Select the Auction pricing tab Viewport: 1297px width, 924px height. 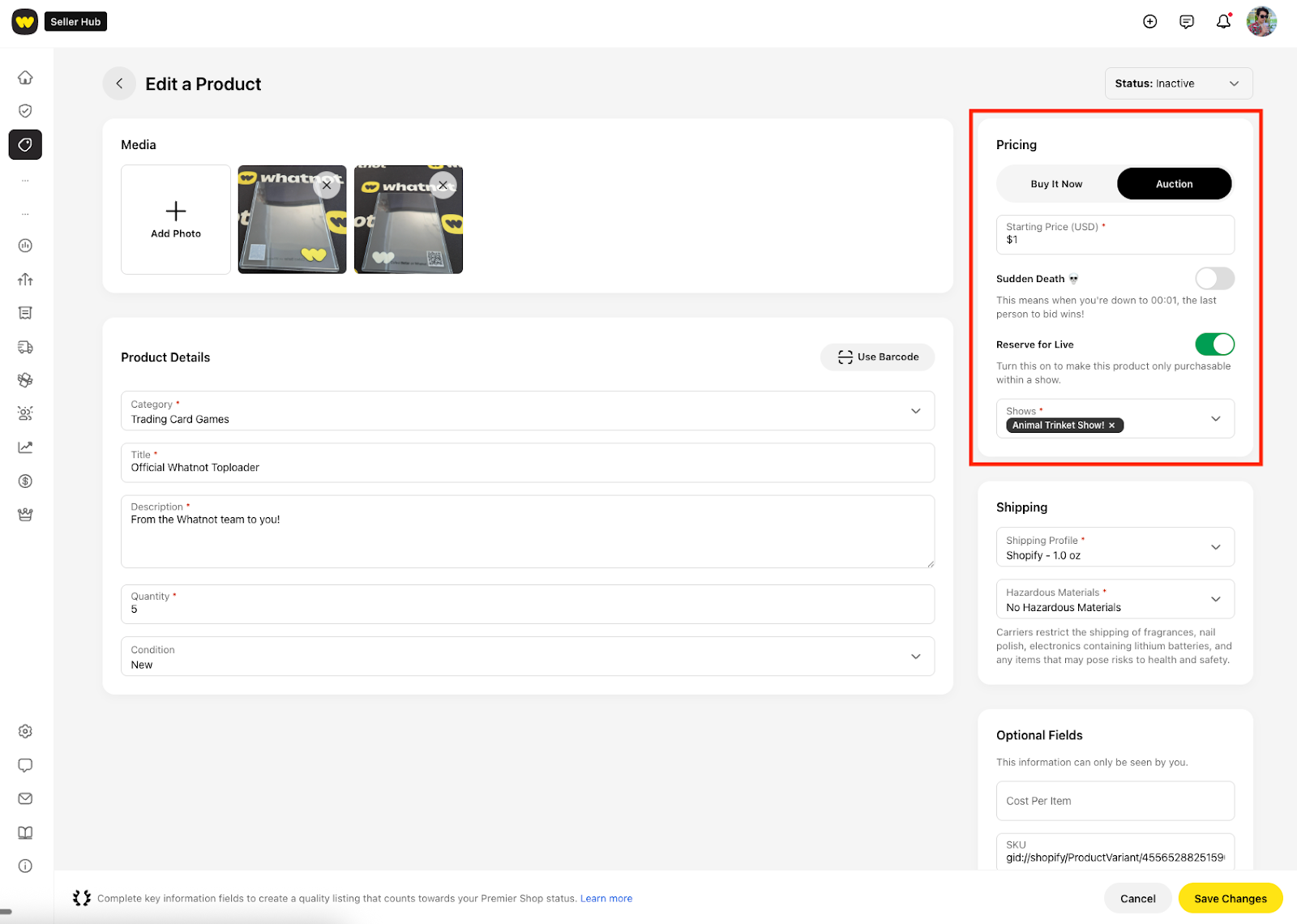1174,184
